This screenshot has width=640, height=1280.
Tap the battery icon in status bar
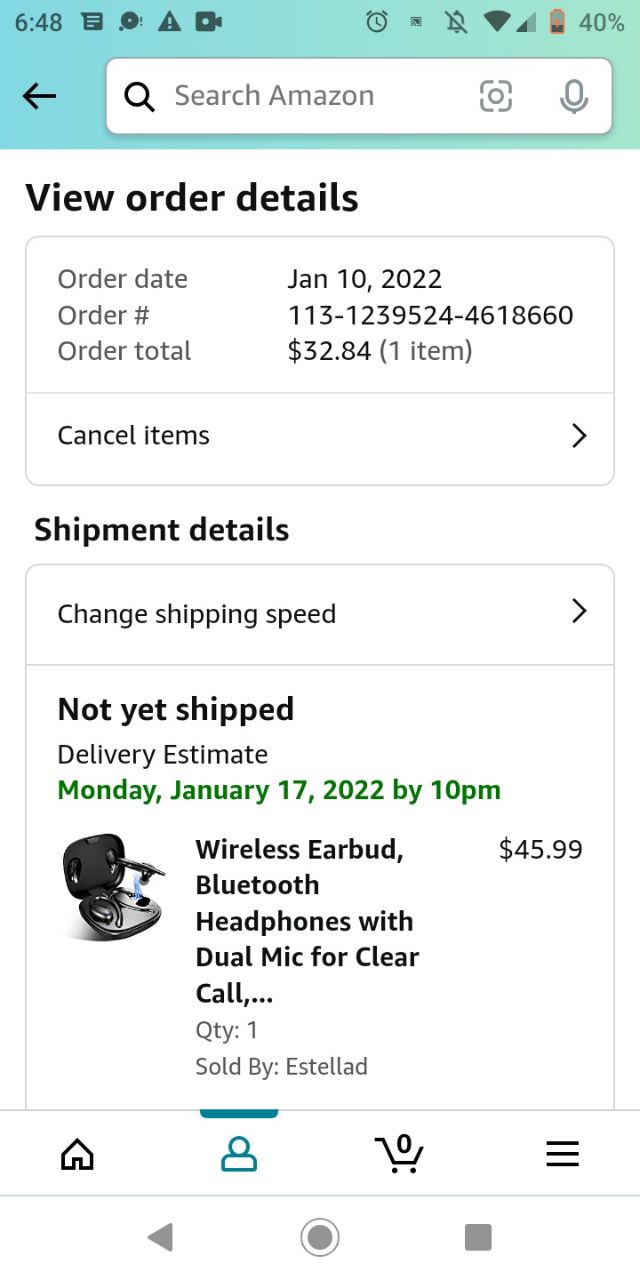pyautogui.click(x=557, y=22)
